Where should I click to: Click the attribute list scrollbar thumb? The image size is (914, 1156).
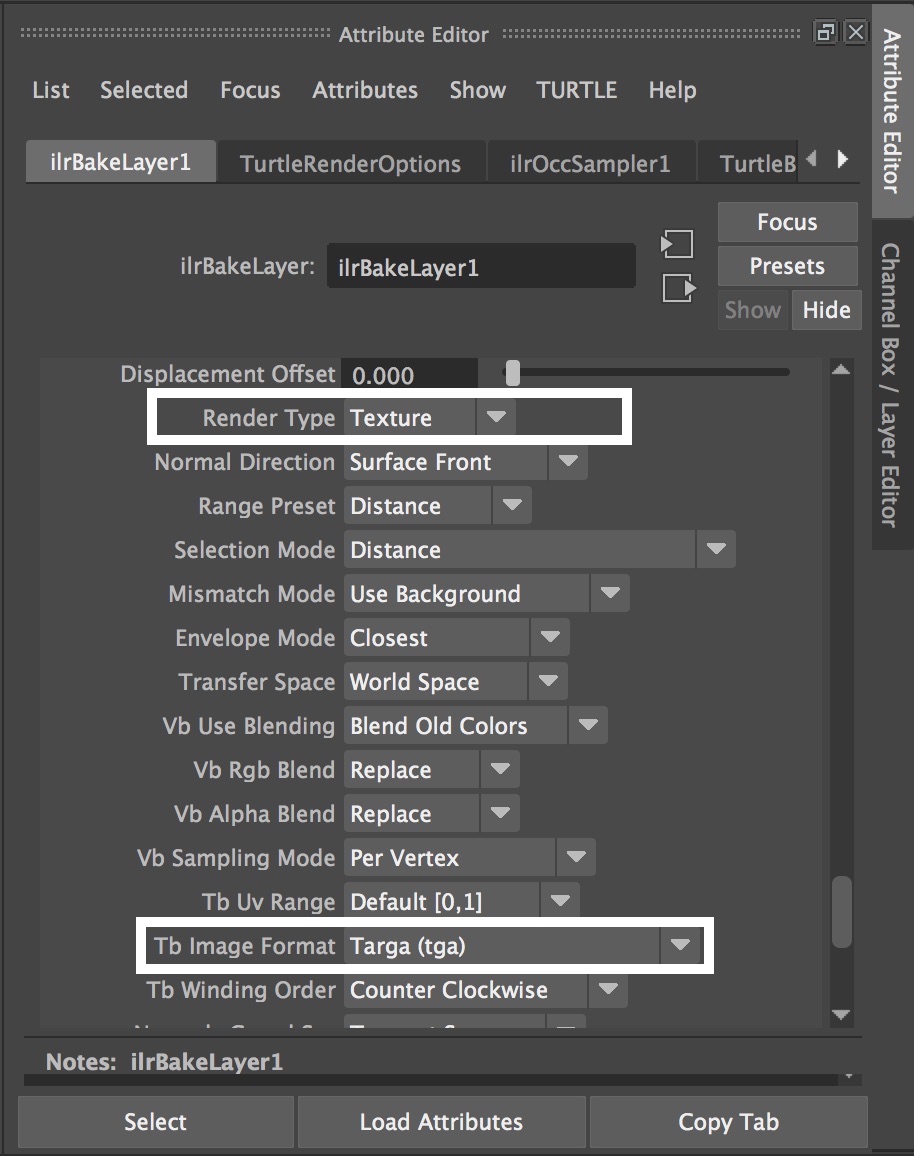(x=842, y=911)
